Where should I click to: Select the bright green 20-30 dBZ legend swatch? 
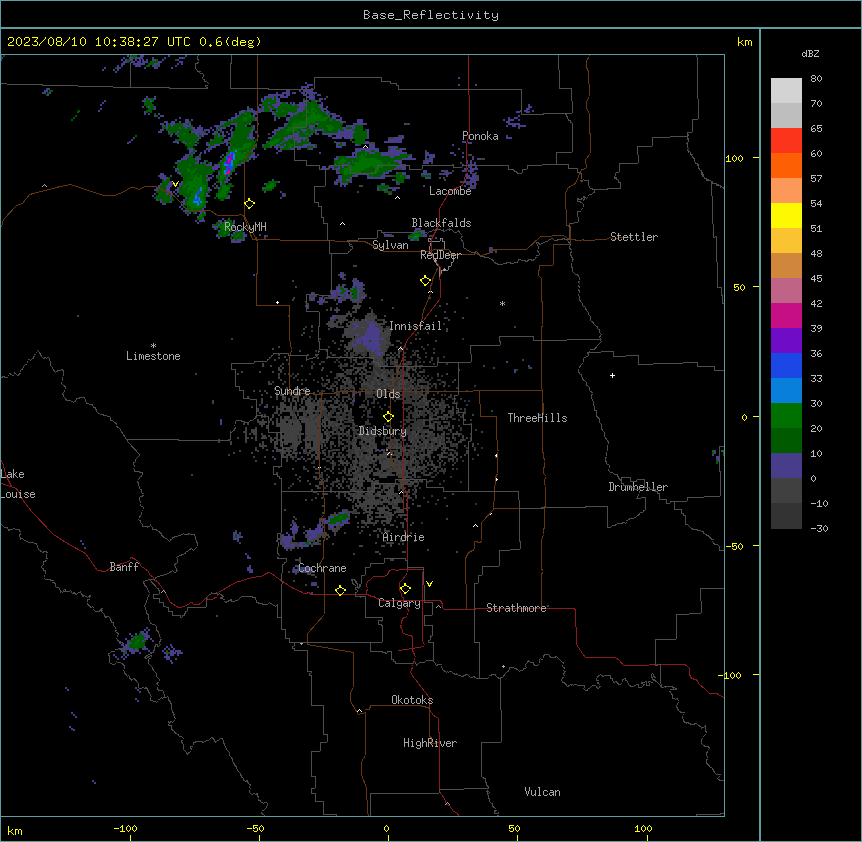click(786, 416)
